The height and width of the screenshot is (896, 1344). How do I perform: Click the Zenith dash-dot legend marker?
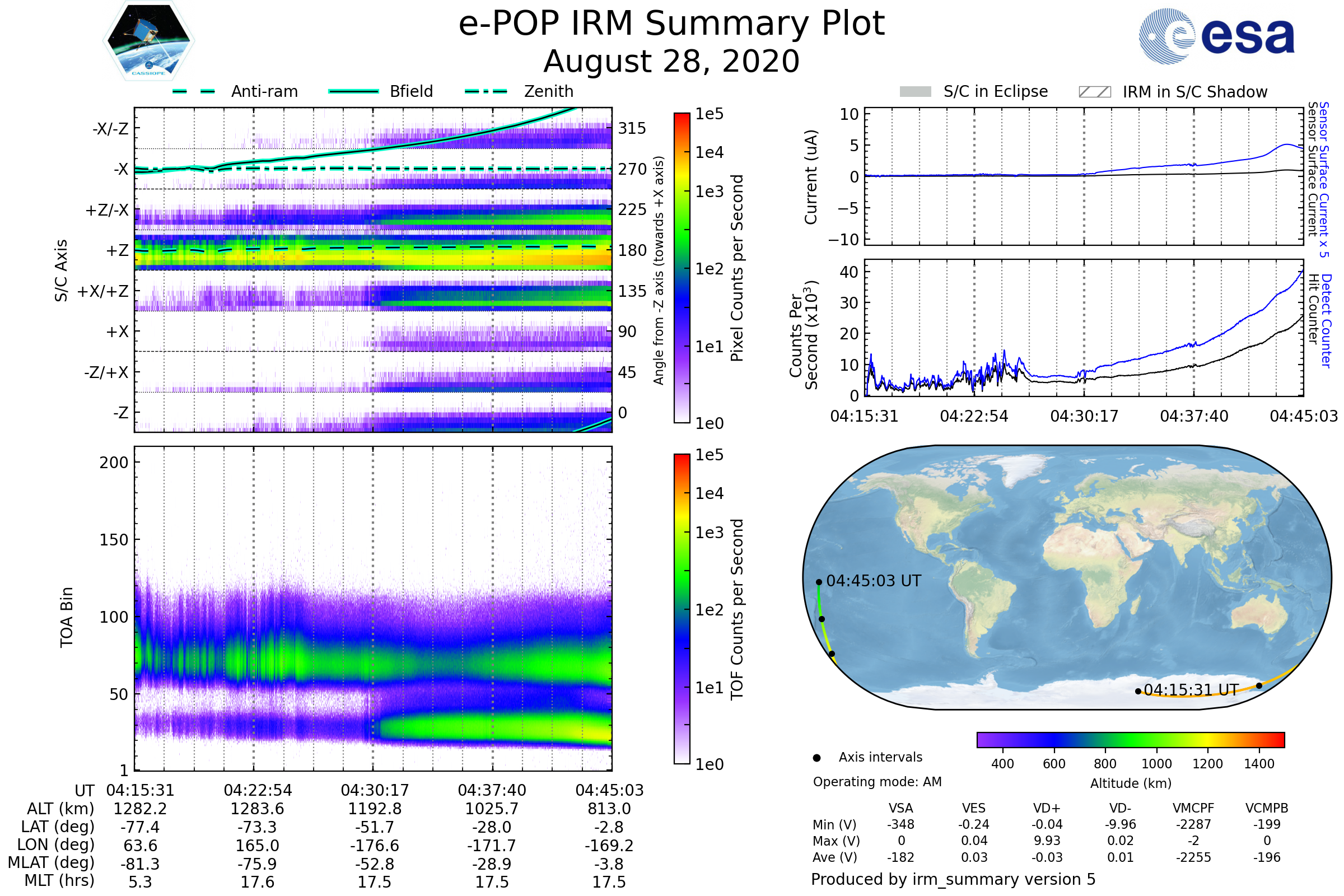pyautogui.click(x=486, y=91)
